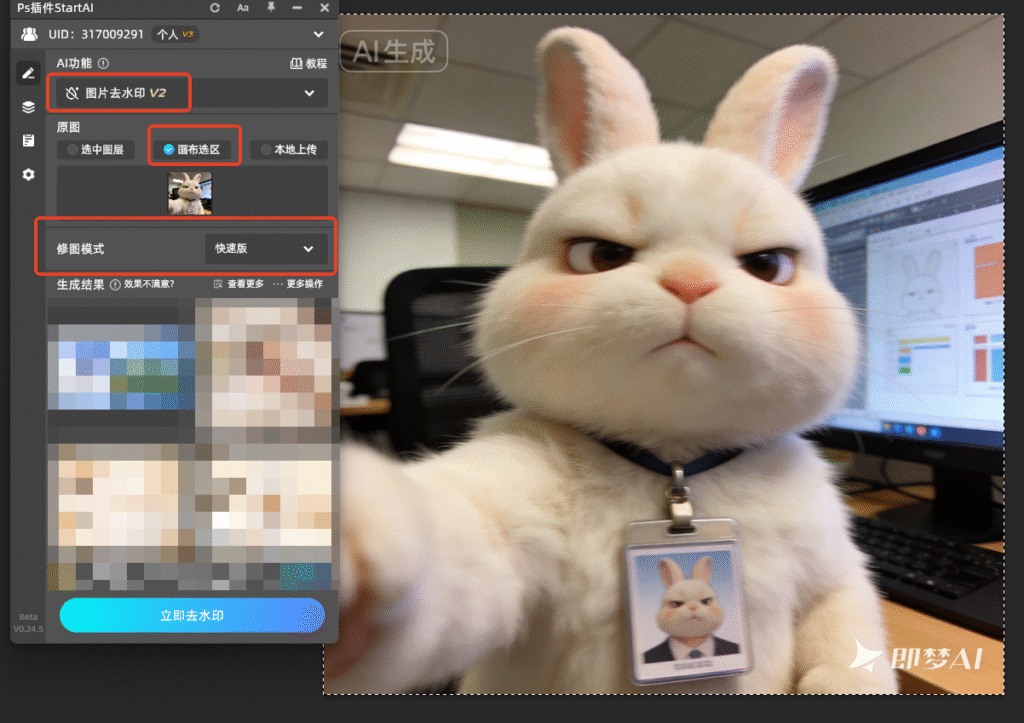Image resolution: width=1024 pixels, height=723 pixels.
Task: Click the info icon next to AI功能
Action: point(103,63)
